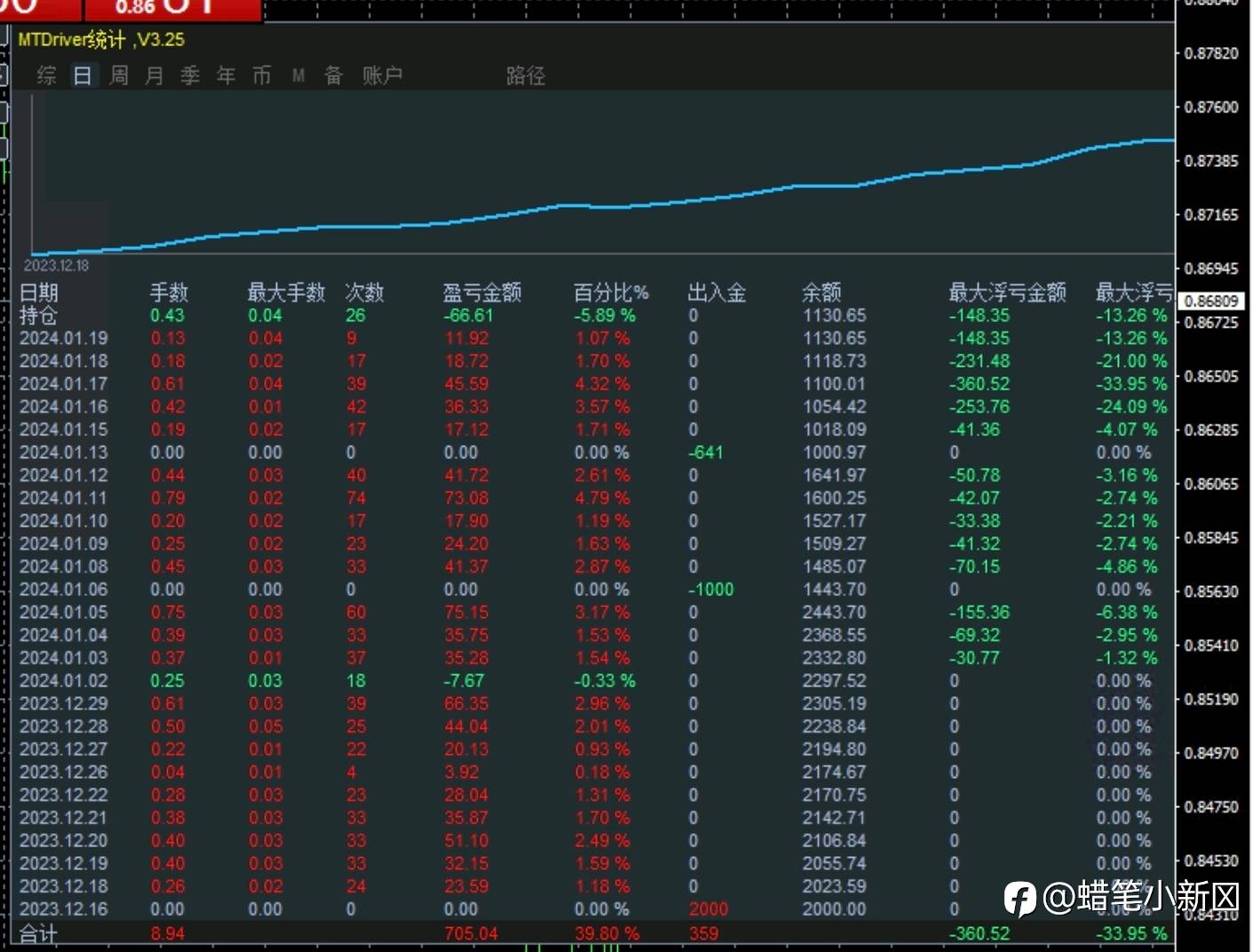This screenshot has height=952, width=1253.
Task: Click the date cell 2024.01.19
Action: 64,338
